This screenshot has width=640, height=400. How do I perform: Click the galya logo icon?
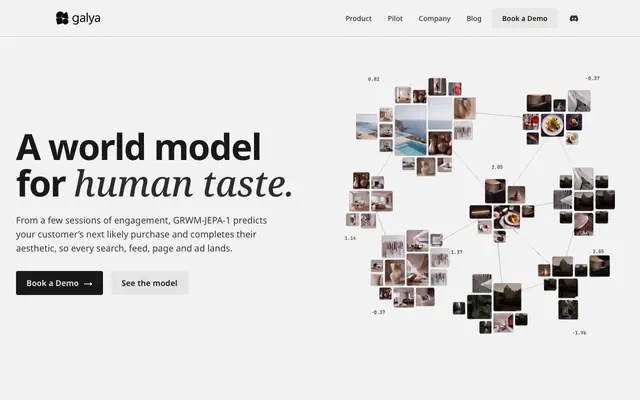tap(62, 18)
